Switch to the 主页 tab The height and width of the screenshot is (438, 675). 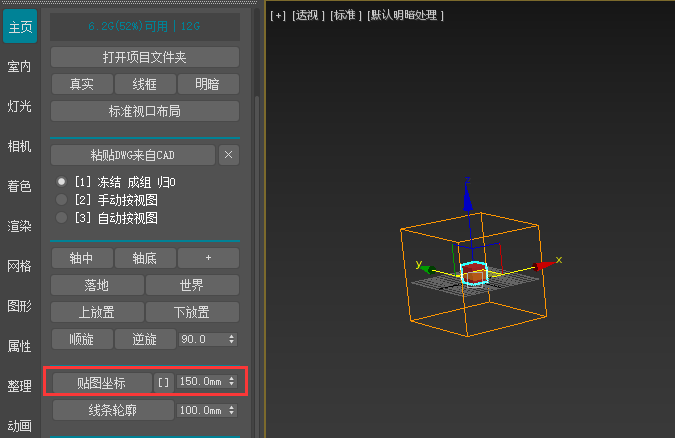[x=20, y=27]
